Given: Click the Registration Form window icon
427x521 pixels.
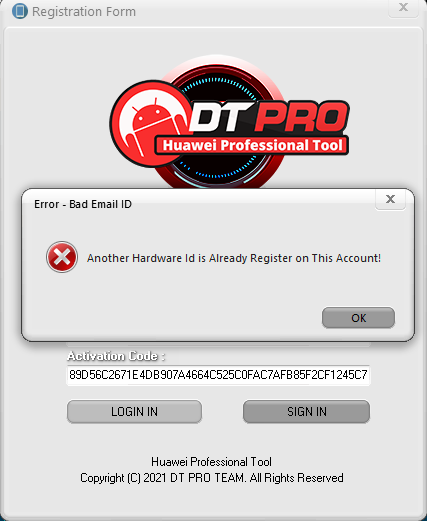Looking at the screenshot, I should pyautogui.click(x=20, y=11).
